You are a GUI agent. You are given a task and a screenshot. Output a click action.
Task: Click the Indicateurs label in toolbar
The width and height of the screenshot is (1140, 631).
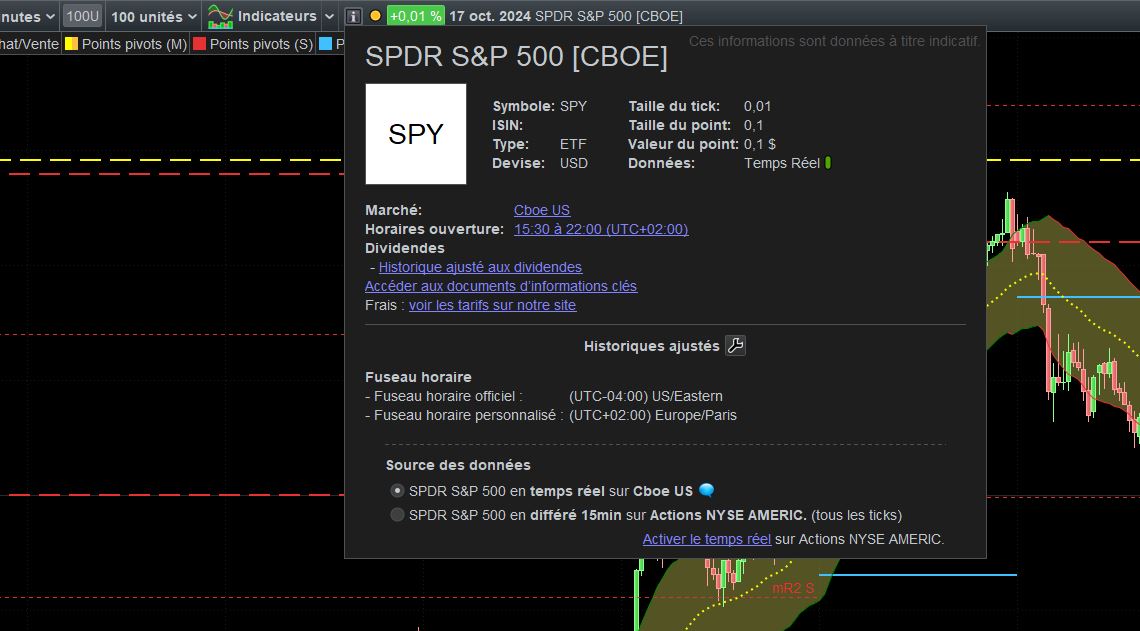point(277,16)
